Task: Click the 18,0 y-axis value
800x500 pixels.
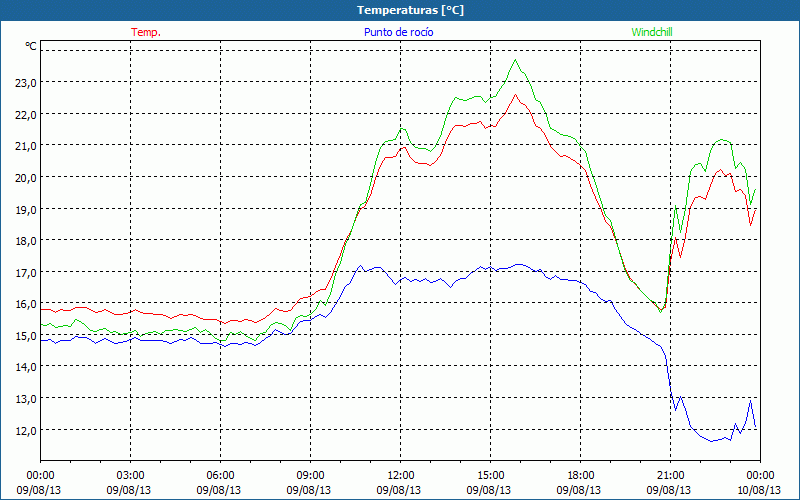Action: (26, 241)
